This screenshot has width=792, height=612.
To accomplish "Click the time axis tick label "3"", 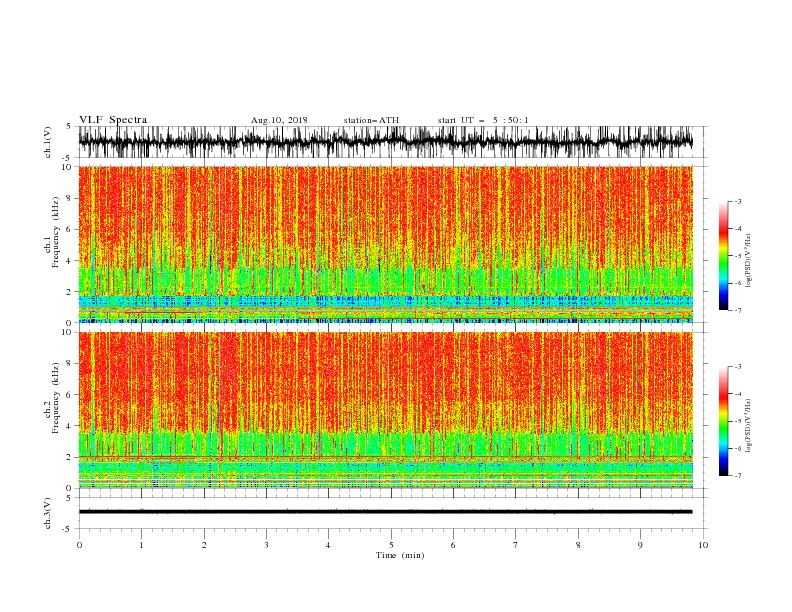I will point(266,545).
